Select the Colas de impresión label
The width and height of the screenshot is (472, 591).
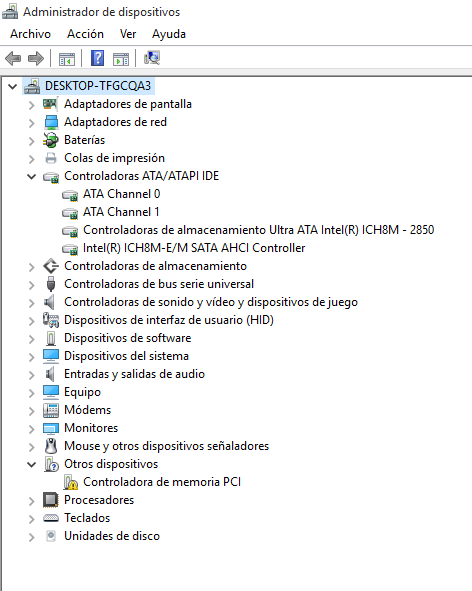tap(114, 158)
